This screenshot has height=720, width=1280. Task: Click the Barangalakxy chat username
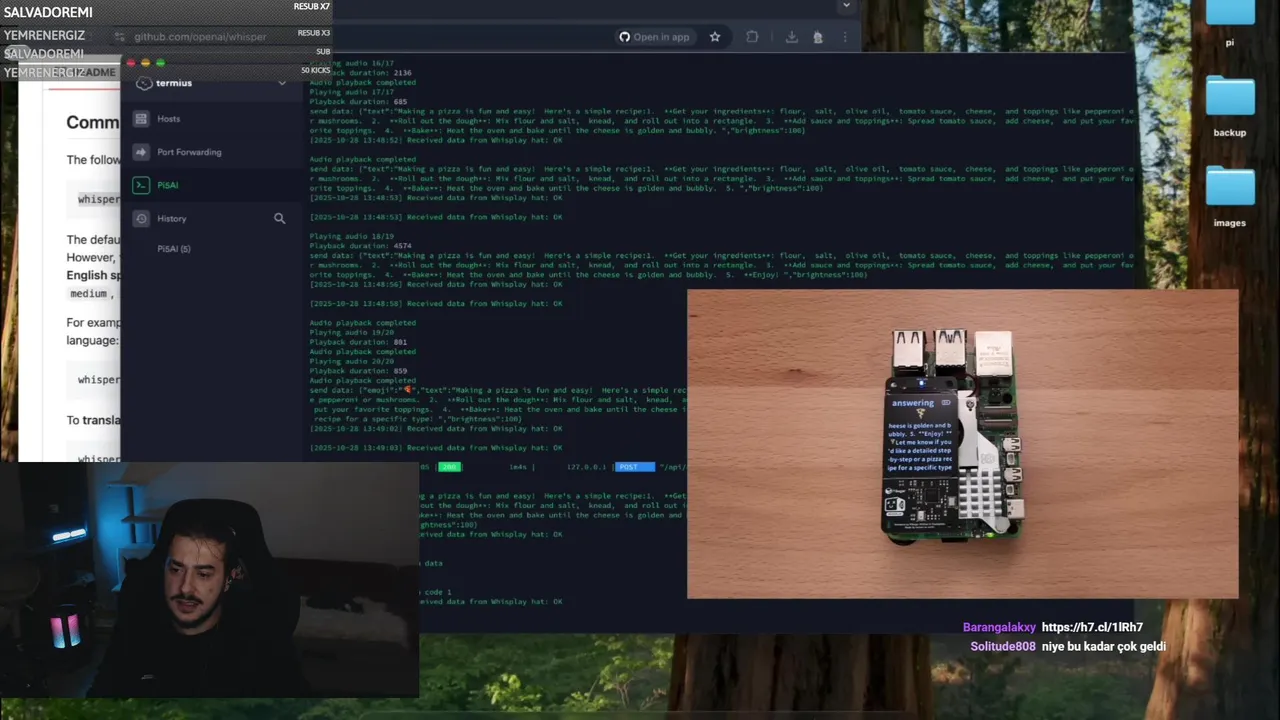[x=999, y=627]
